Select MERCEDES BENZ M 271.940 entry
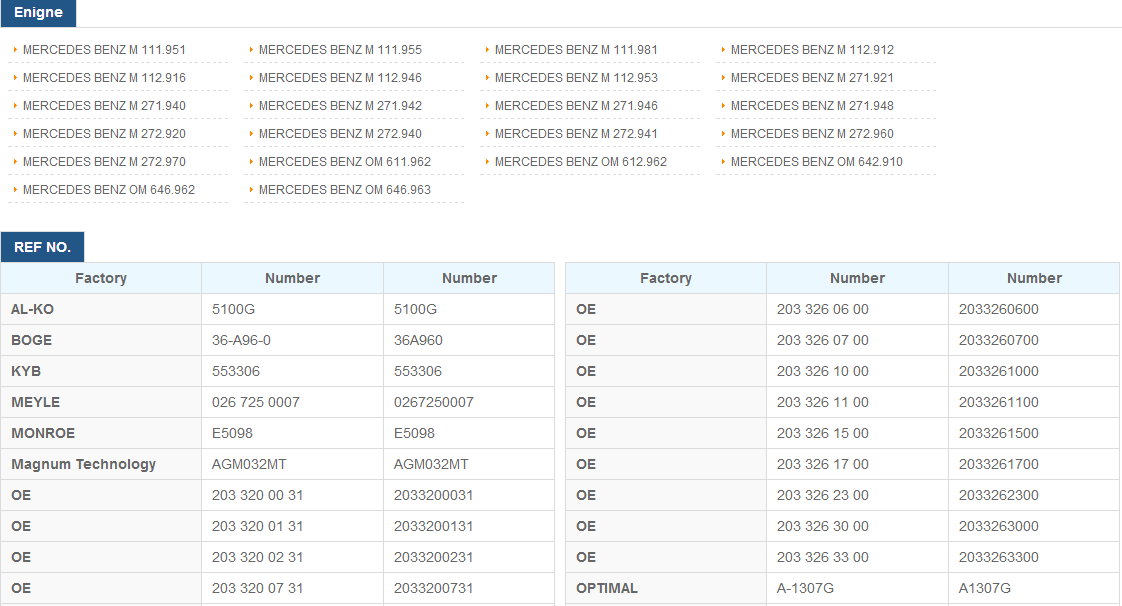Screen dimensions: 1122x606 pyautogui.click(x=104, y=105)
